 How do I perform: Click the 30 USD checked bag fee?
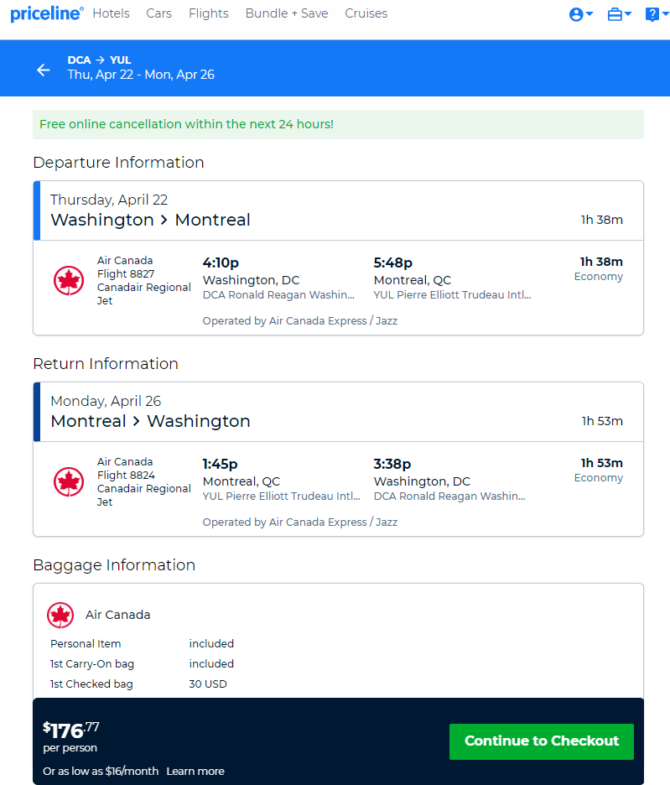(208, 684)
